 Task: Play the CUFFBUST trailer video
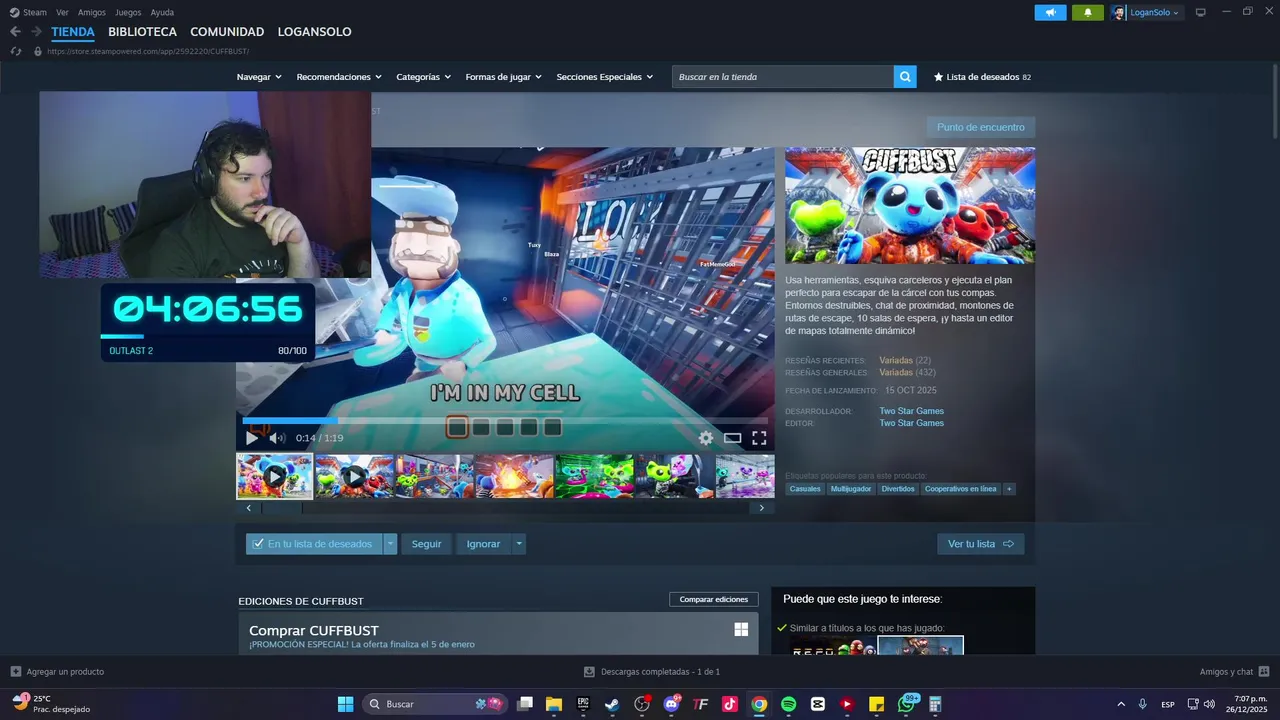[251, 438]
